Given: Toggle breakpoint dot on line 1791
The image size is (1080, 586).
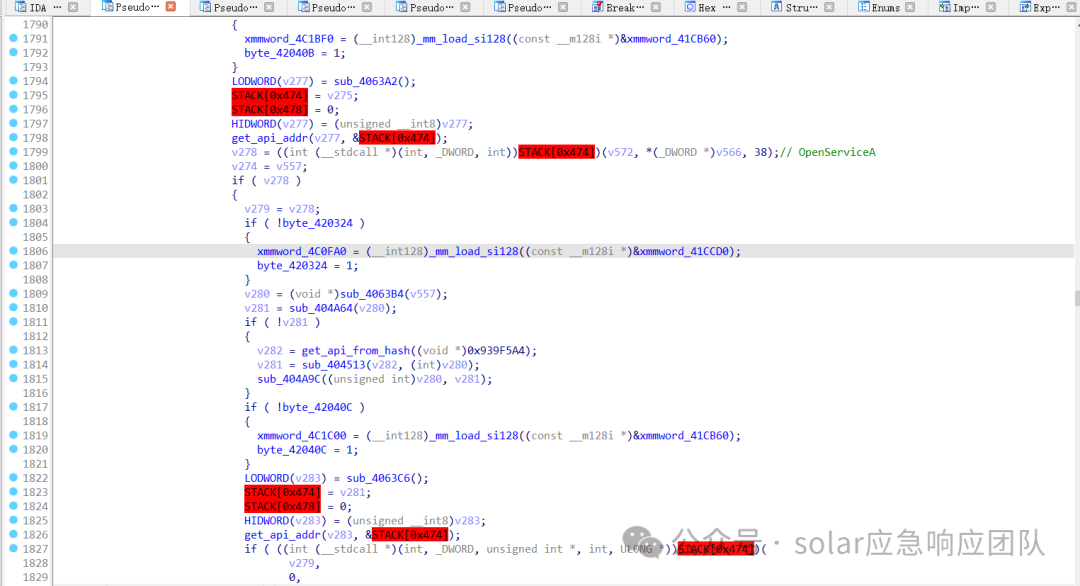Looking at the screenshot, I should pos(13,39).
